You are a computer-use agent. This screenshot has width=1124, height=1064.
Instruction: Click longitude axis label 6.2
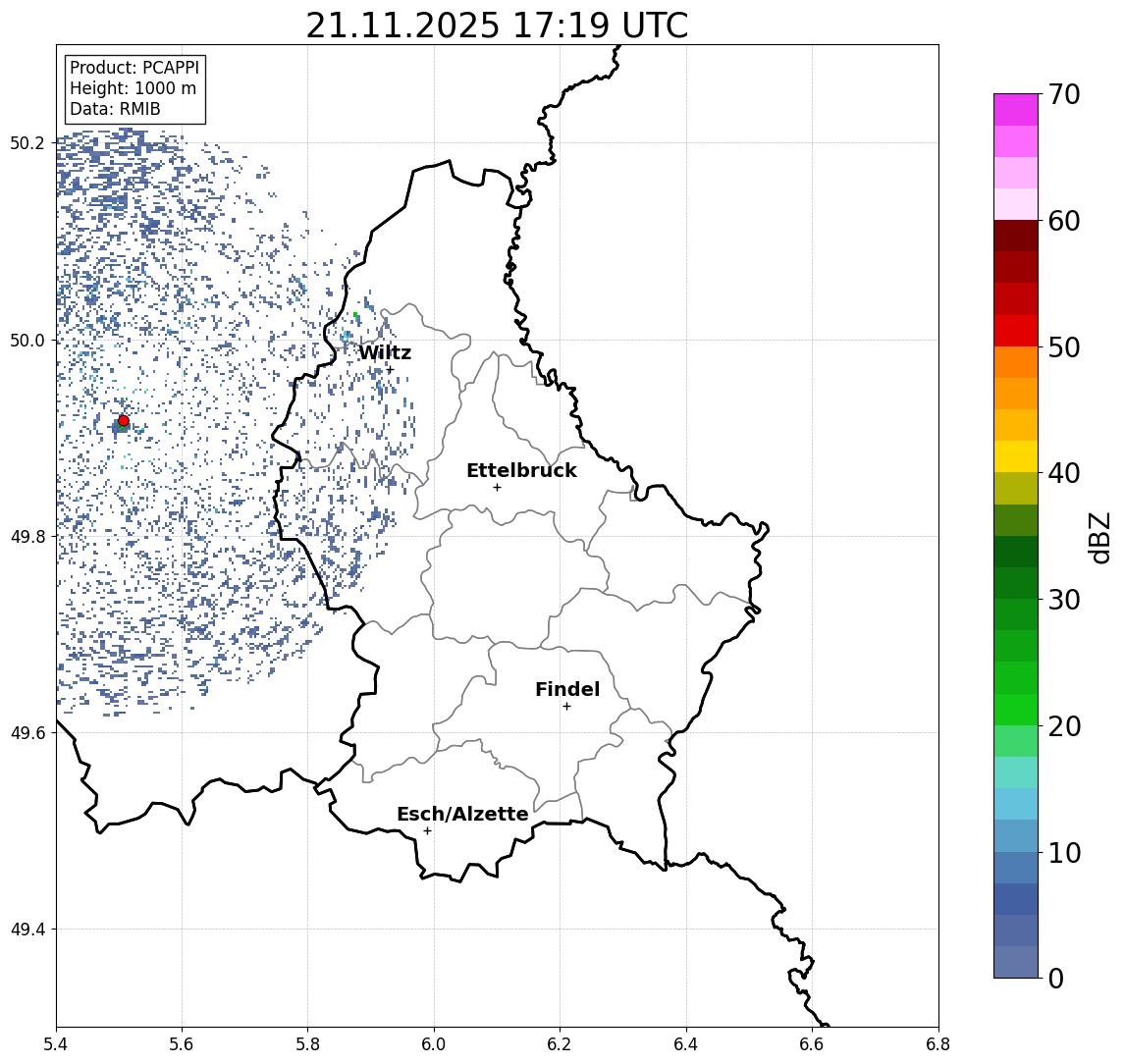point(560,1044)
